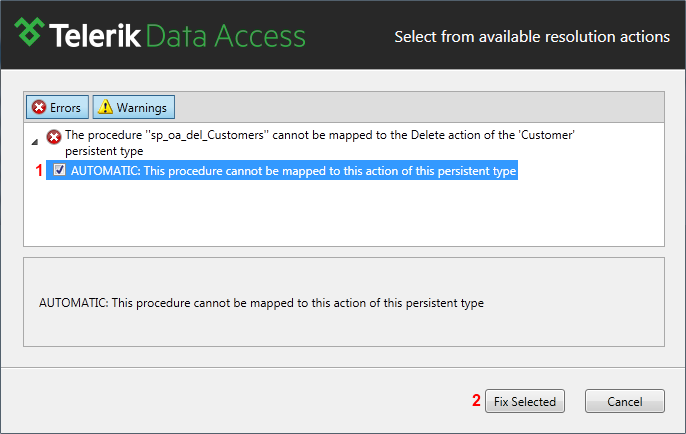Click the red number 2 annotation
The width and height of the screenshot is (686, 434).
click(476, 400)
